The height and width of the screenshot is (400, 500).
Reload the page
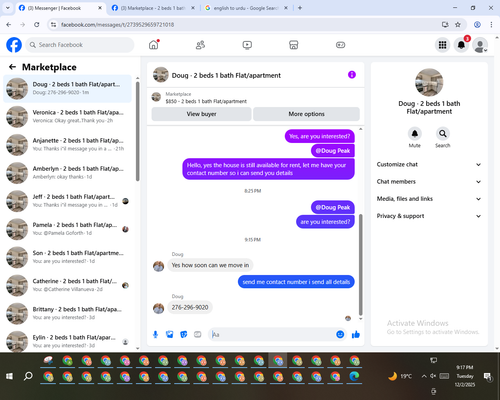(x=37, y=25)
